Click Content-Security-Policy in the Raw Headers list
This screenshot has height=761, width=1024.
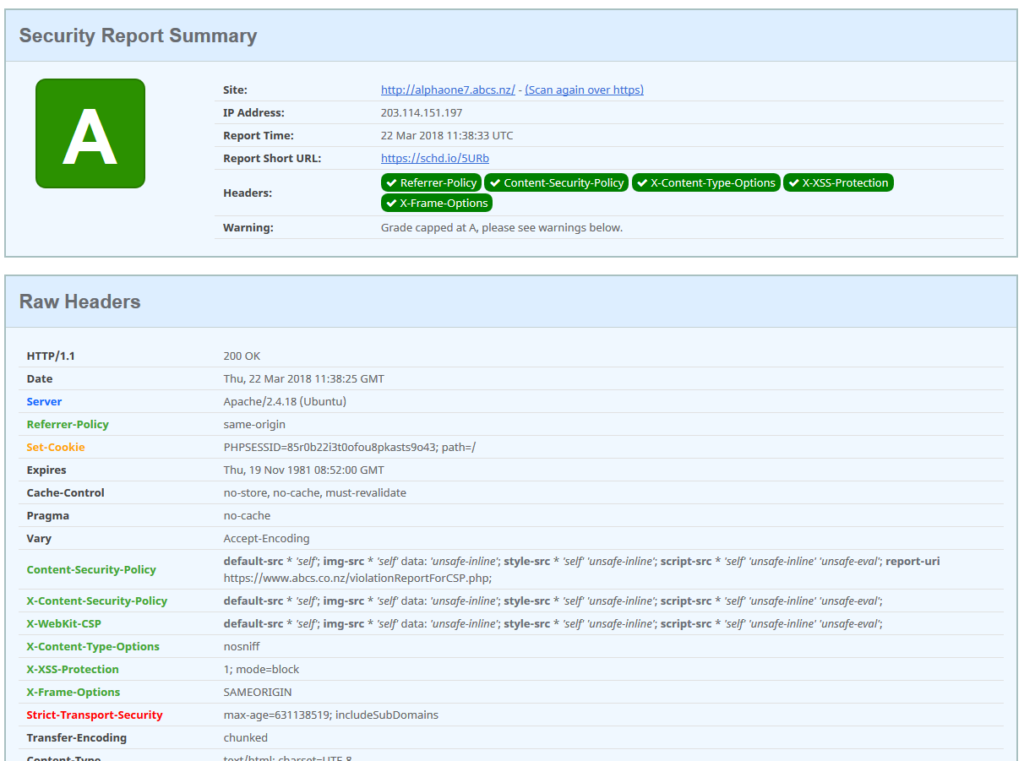point(91,570)
